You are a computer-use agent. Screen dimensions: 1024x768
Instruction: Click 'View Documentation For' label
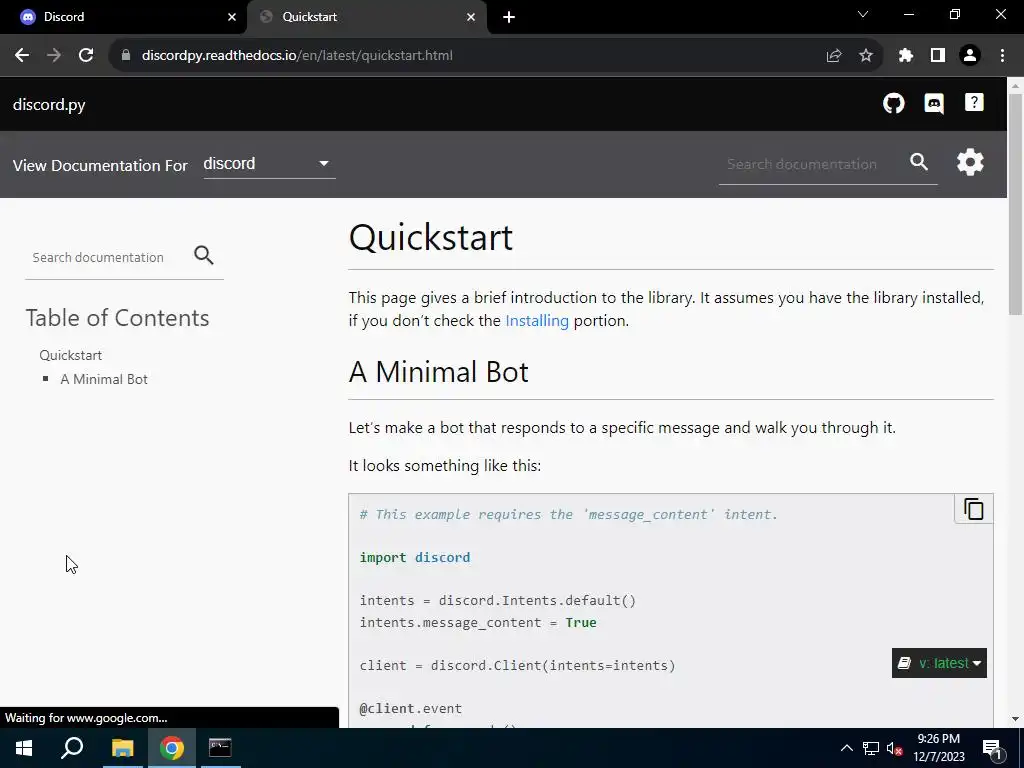[100, 165]
